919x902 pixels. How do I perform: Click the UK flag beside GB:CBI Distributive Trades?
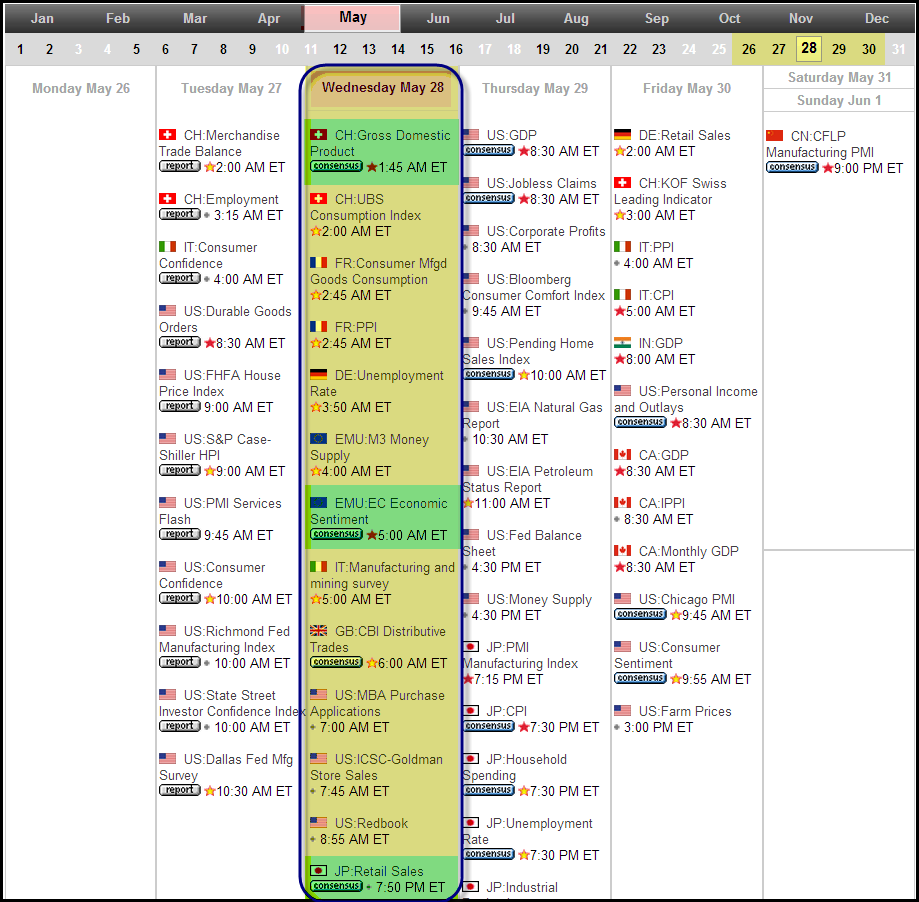[318, 631]
